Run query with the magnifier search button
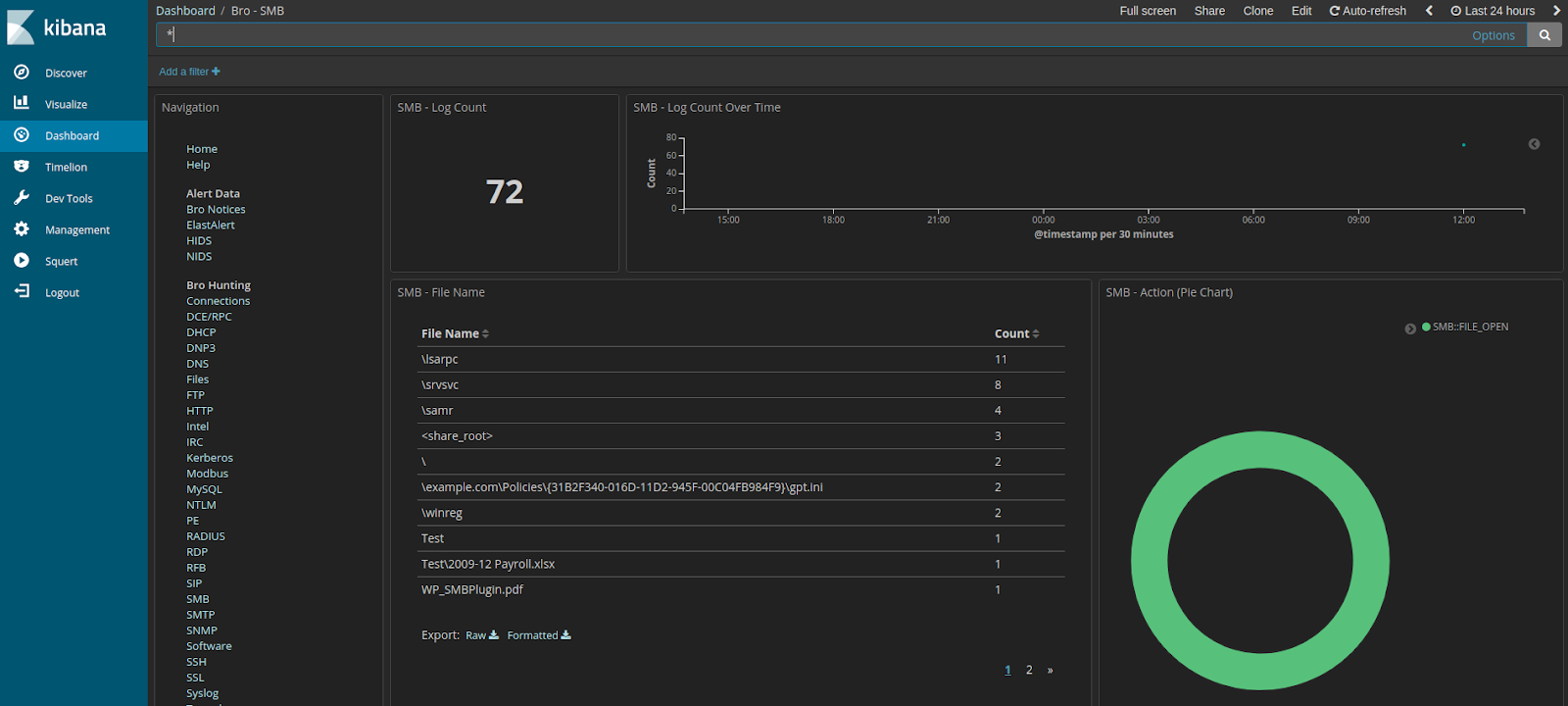 [1544, 35]
